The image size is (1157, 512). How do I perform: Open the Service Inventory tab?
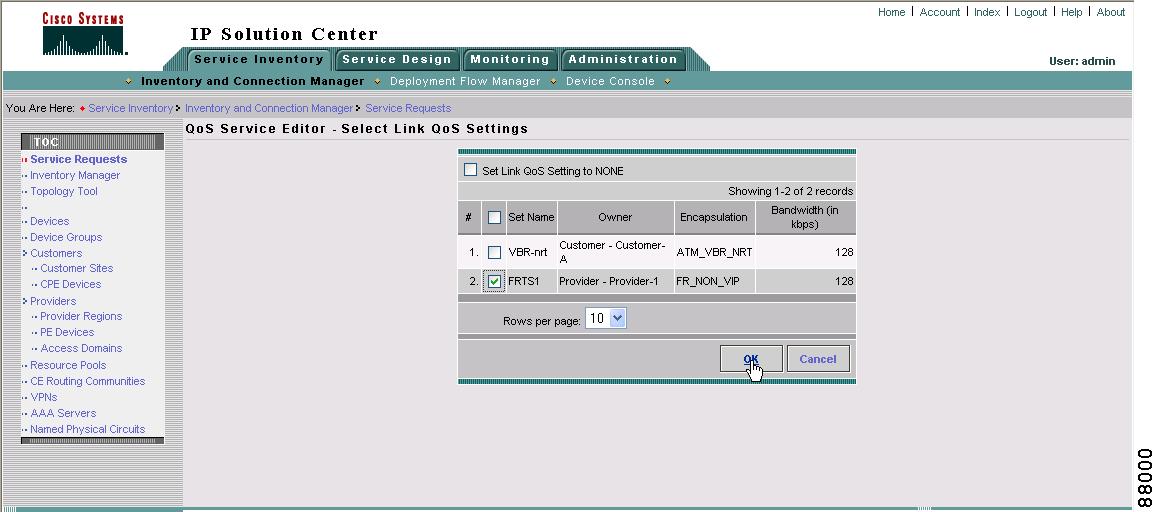[x=259, y=59]
